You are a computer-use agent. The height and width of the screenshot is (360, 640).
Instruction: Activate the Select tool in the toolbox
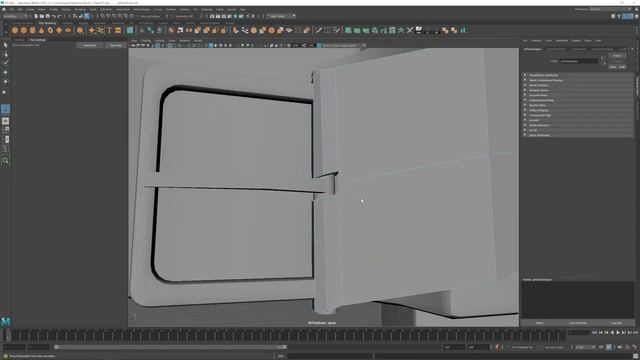pyautogui.click(x=5, y=45)
